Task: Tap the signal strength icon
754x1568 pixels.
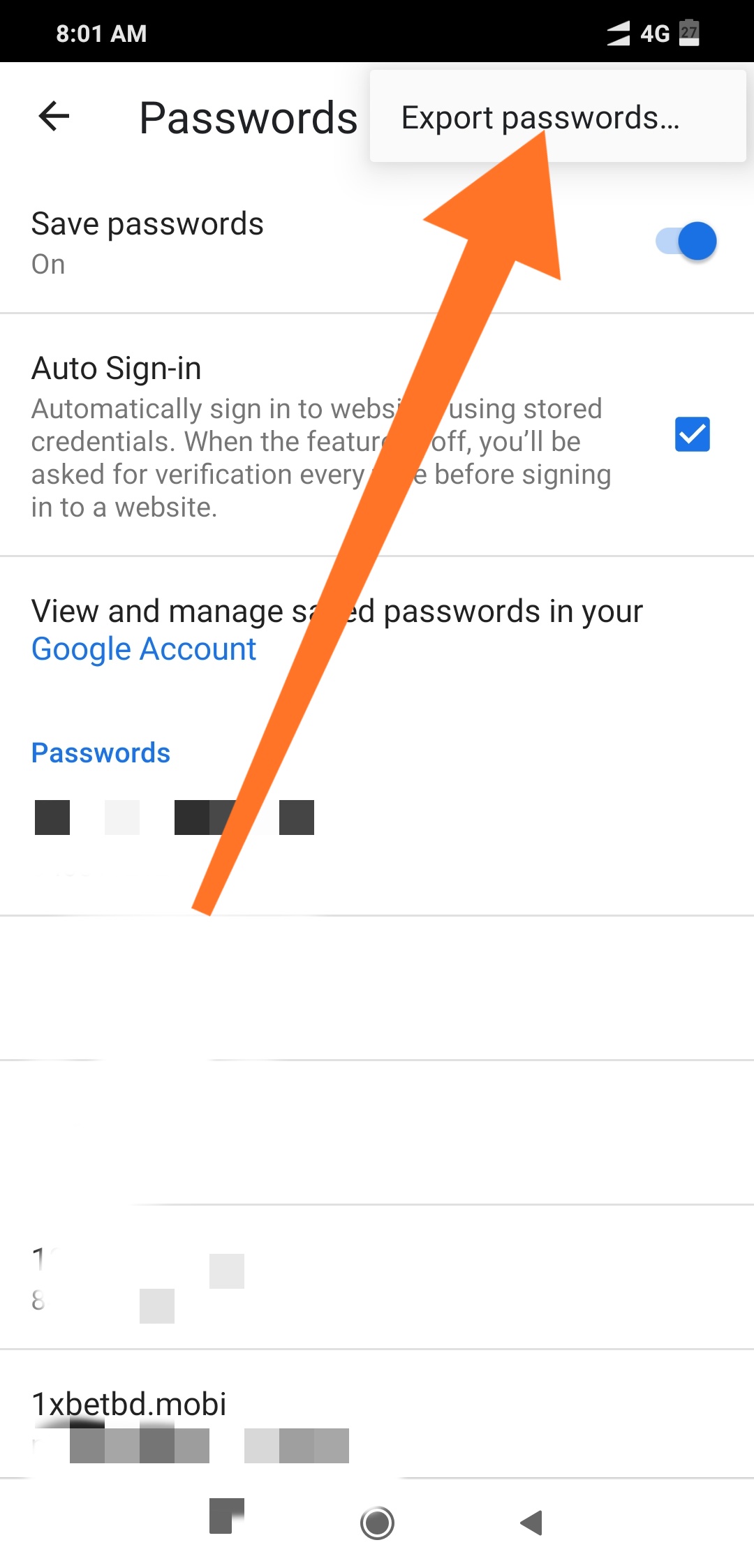Action: [619, 34]
